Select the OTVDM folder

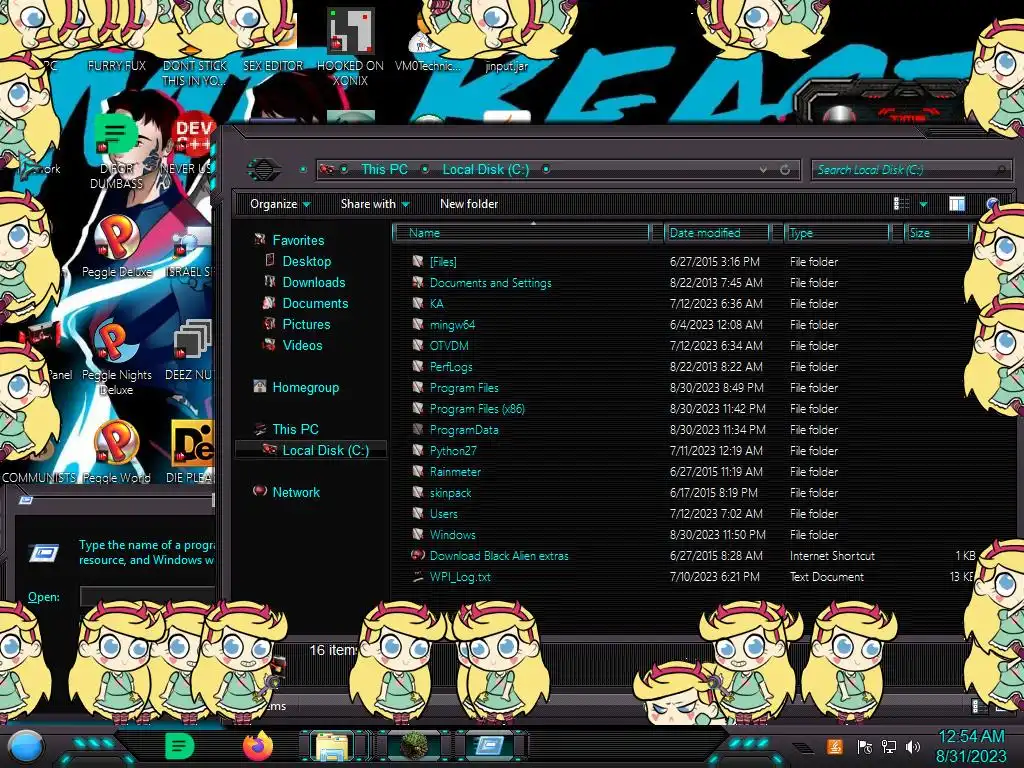click(x=449, y=345)
